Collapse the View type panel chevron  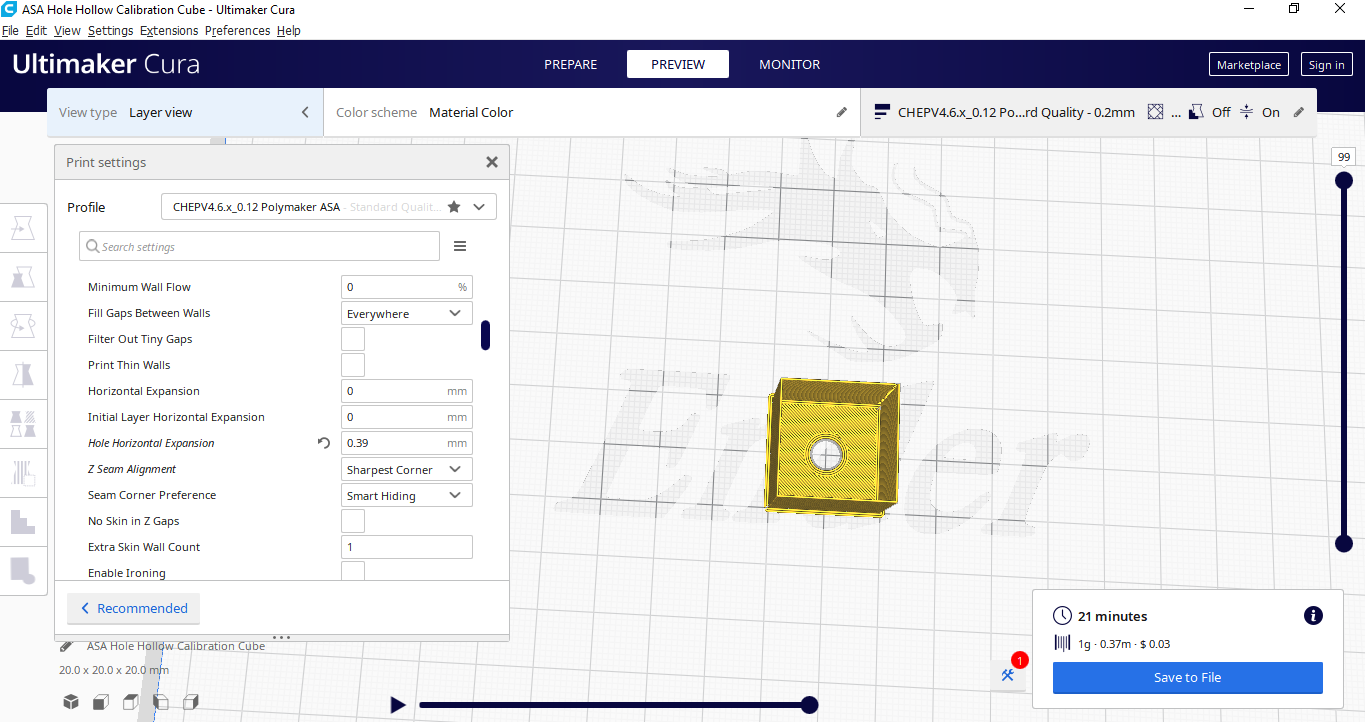(306, 113)
